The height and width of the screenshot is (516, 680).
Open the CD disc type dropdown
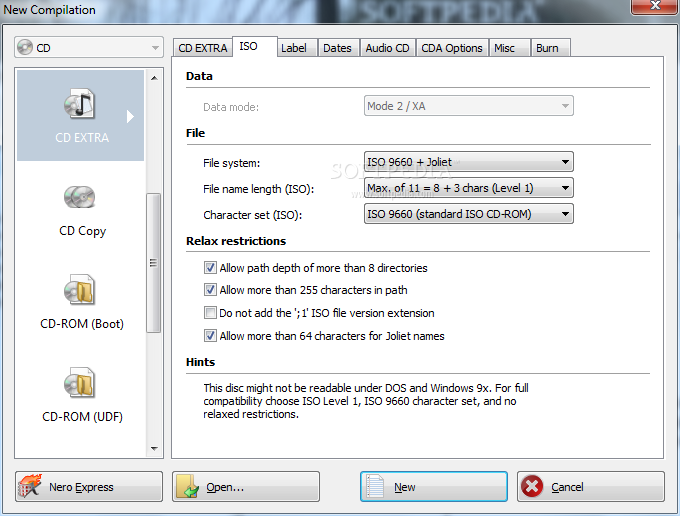click(89, 47)
